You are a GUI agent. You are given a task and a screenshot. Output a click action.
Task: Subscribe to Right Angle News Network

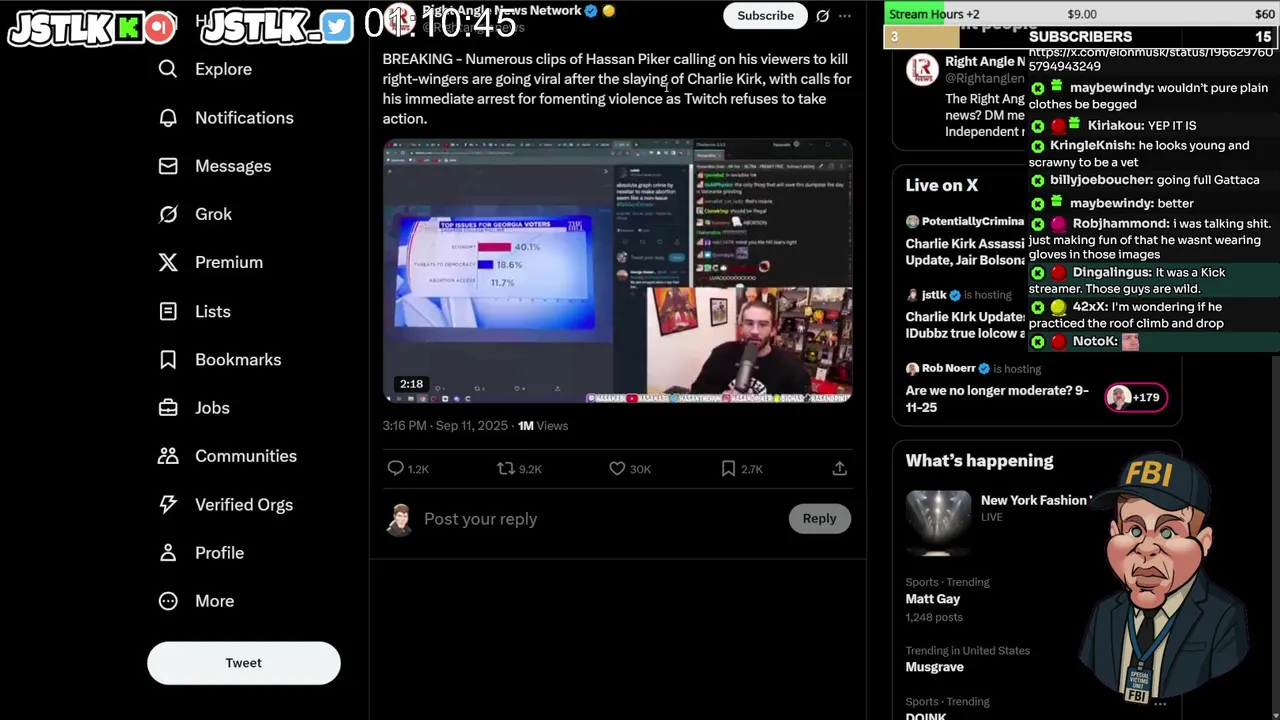(x=765, y=15)
